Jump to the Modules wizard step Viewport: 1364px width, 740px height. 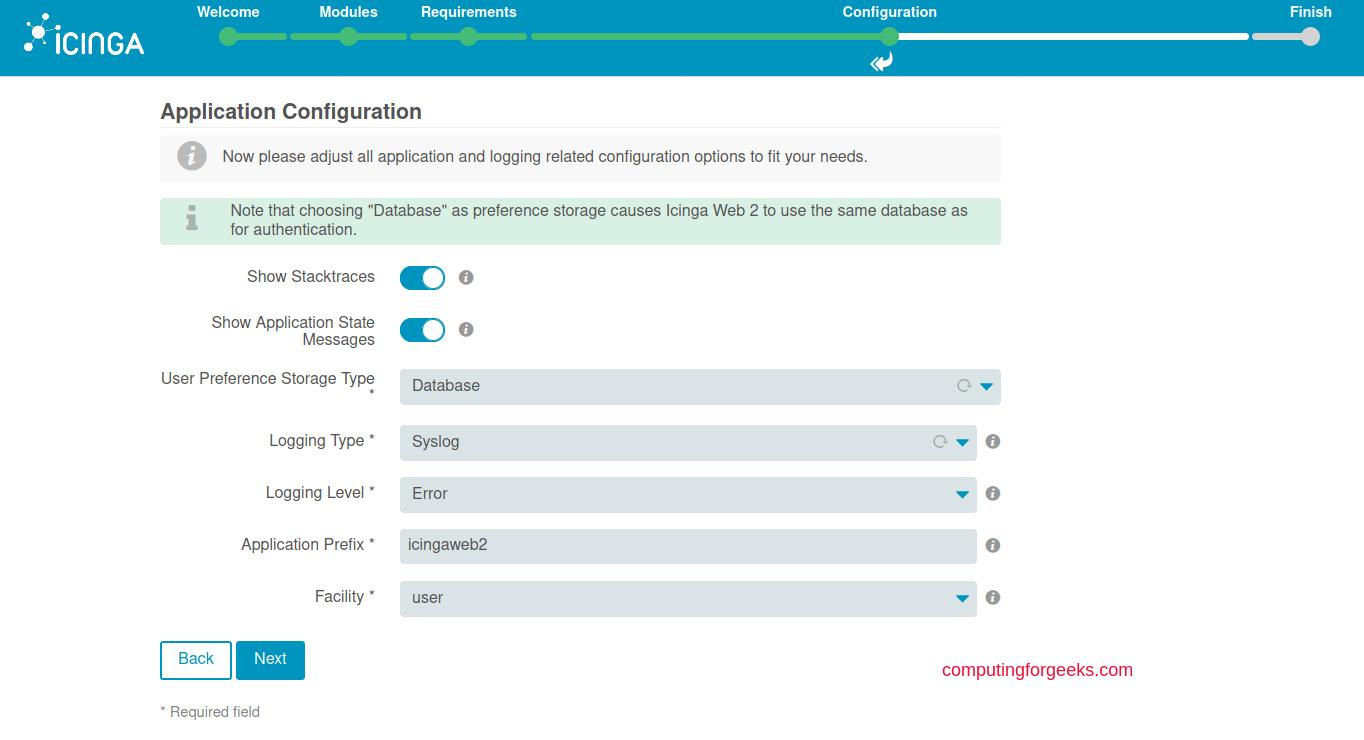coord(348,37)
